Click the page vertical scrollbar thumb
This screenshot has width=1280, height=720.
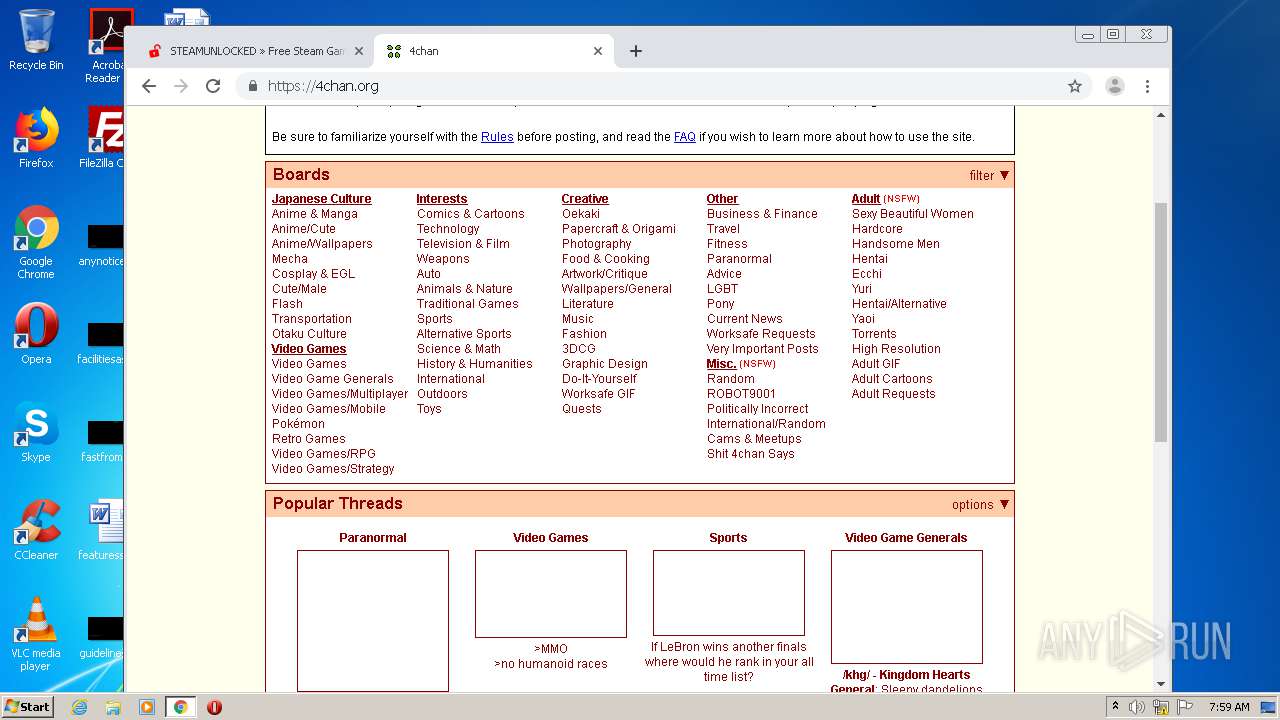[1161, 322]
